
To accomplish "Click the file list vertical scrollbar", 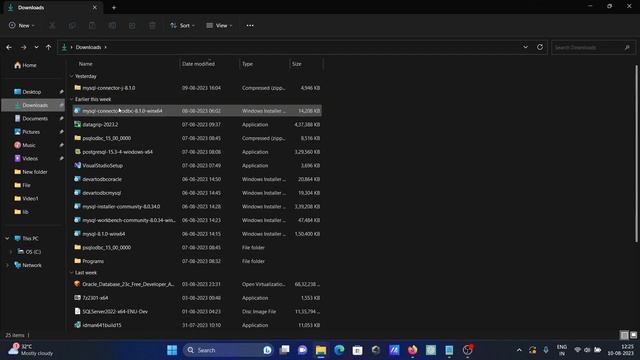I will (x=636, y=153).
